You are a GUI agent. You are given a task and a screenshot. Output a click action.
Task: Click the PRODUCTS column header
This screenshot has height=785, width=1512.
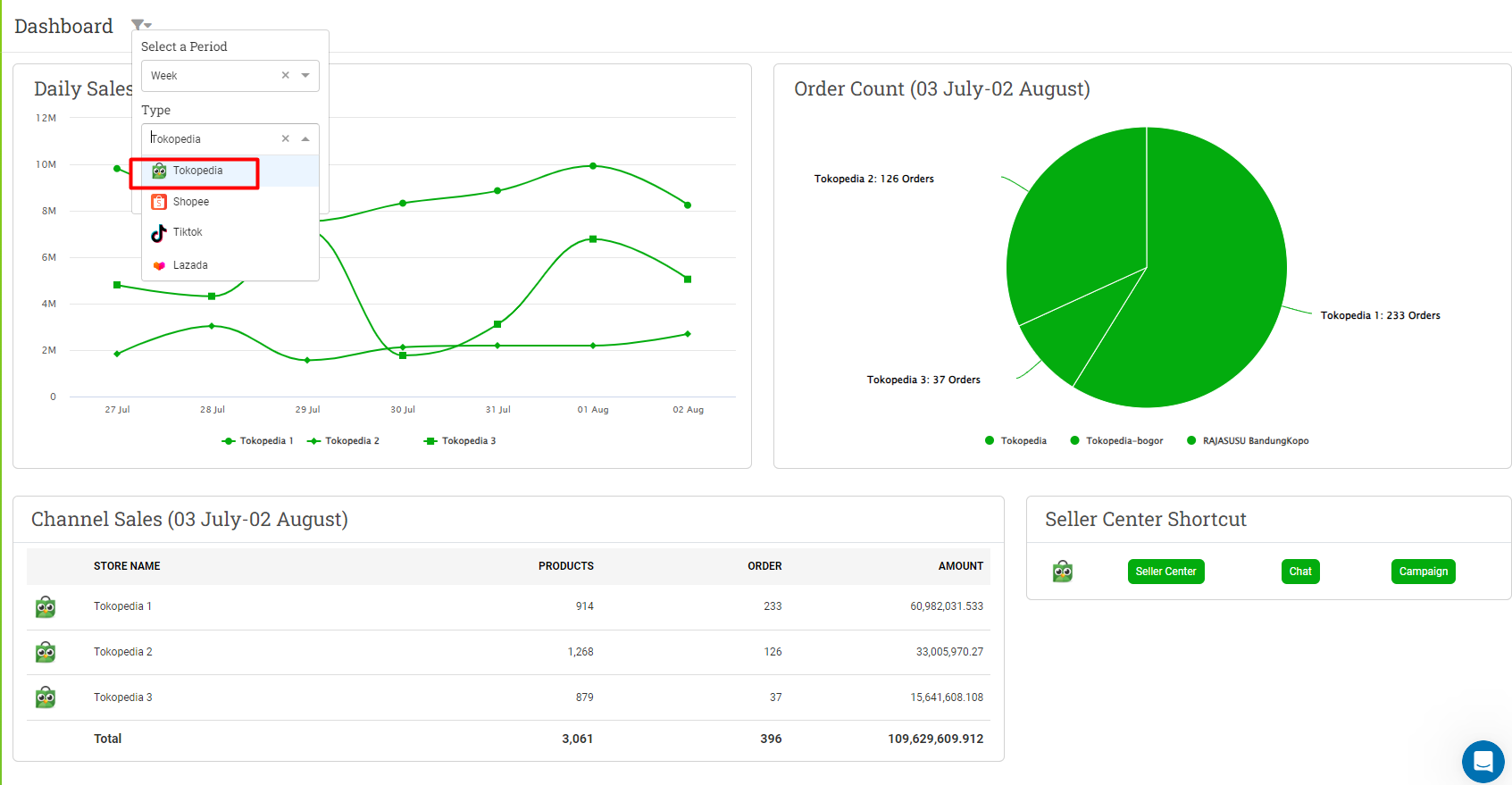566,566
